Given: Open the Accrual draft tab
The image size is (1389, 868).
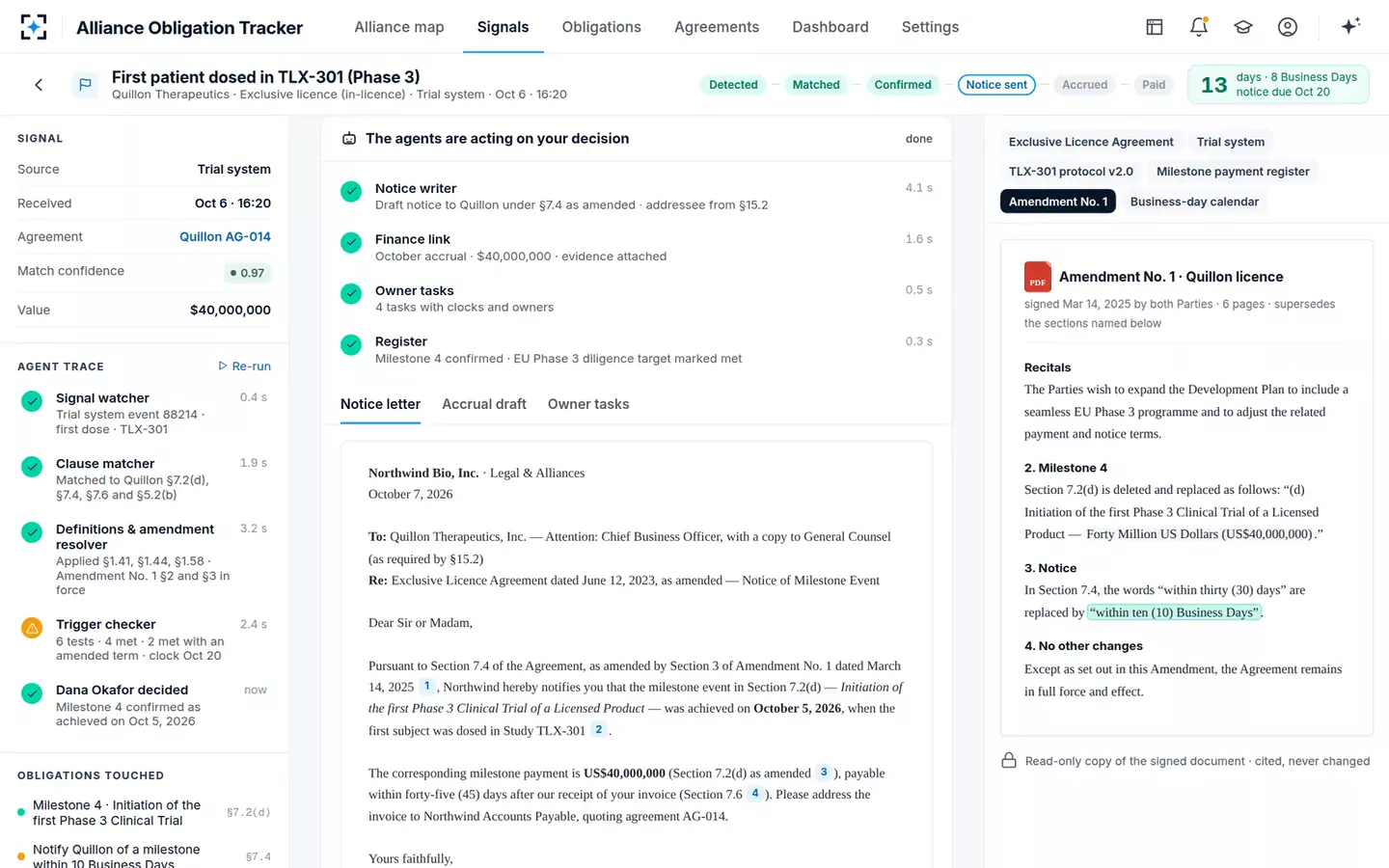Looking at the screenshot, I should 484,404.
